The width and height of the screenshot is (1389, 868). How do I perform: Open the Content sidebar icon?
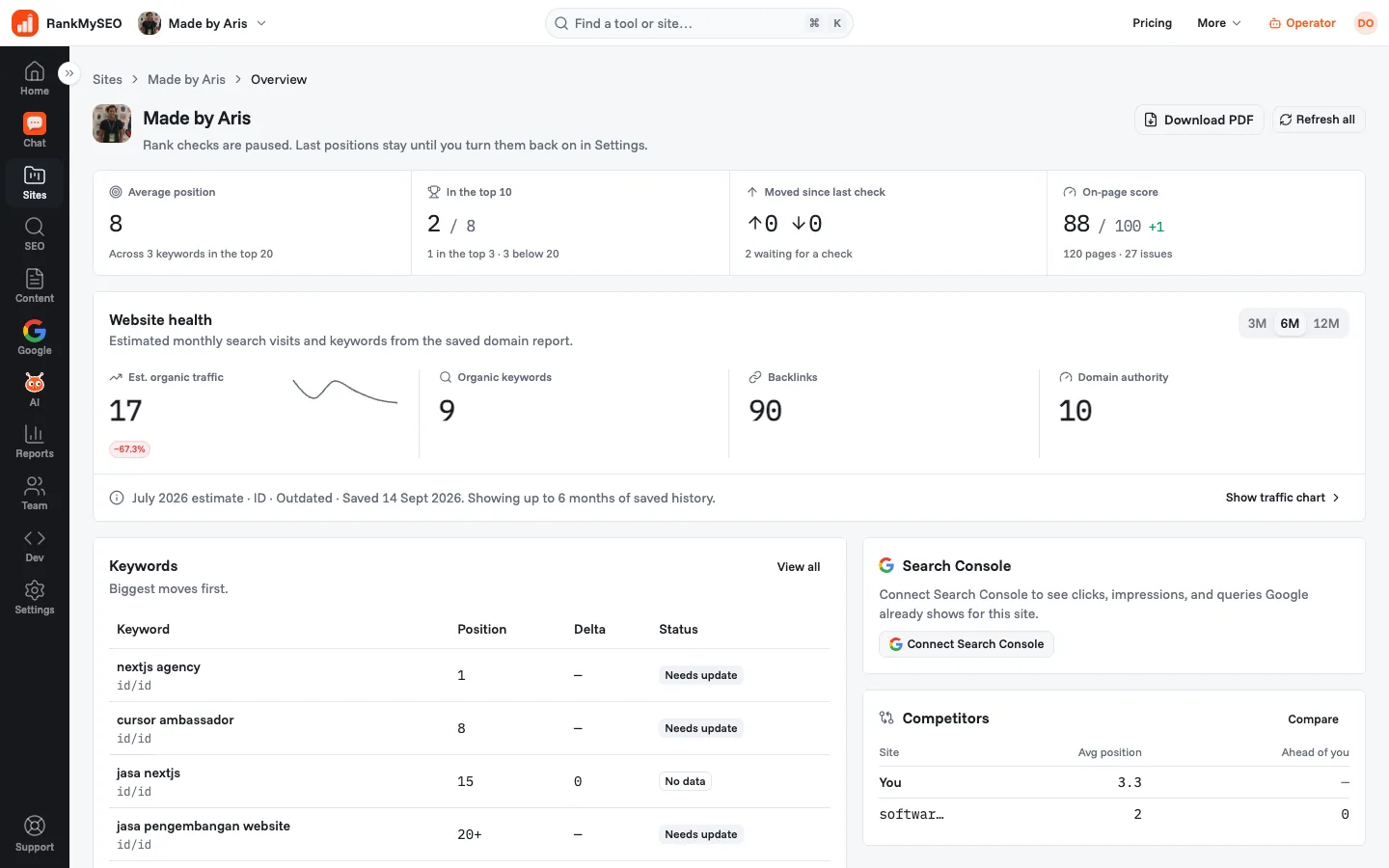(x=35, y=286)
